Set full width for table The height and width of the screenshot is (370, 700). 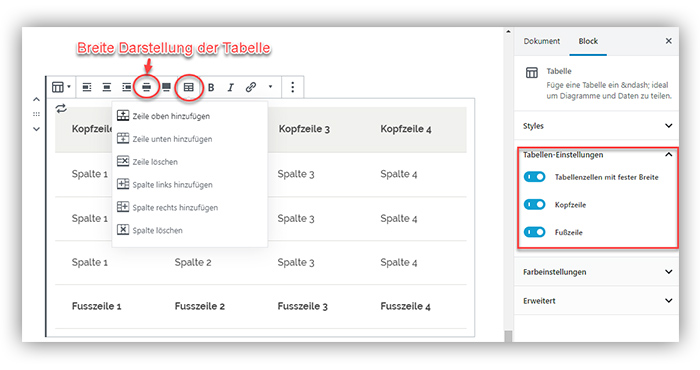click(166, 87)
